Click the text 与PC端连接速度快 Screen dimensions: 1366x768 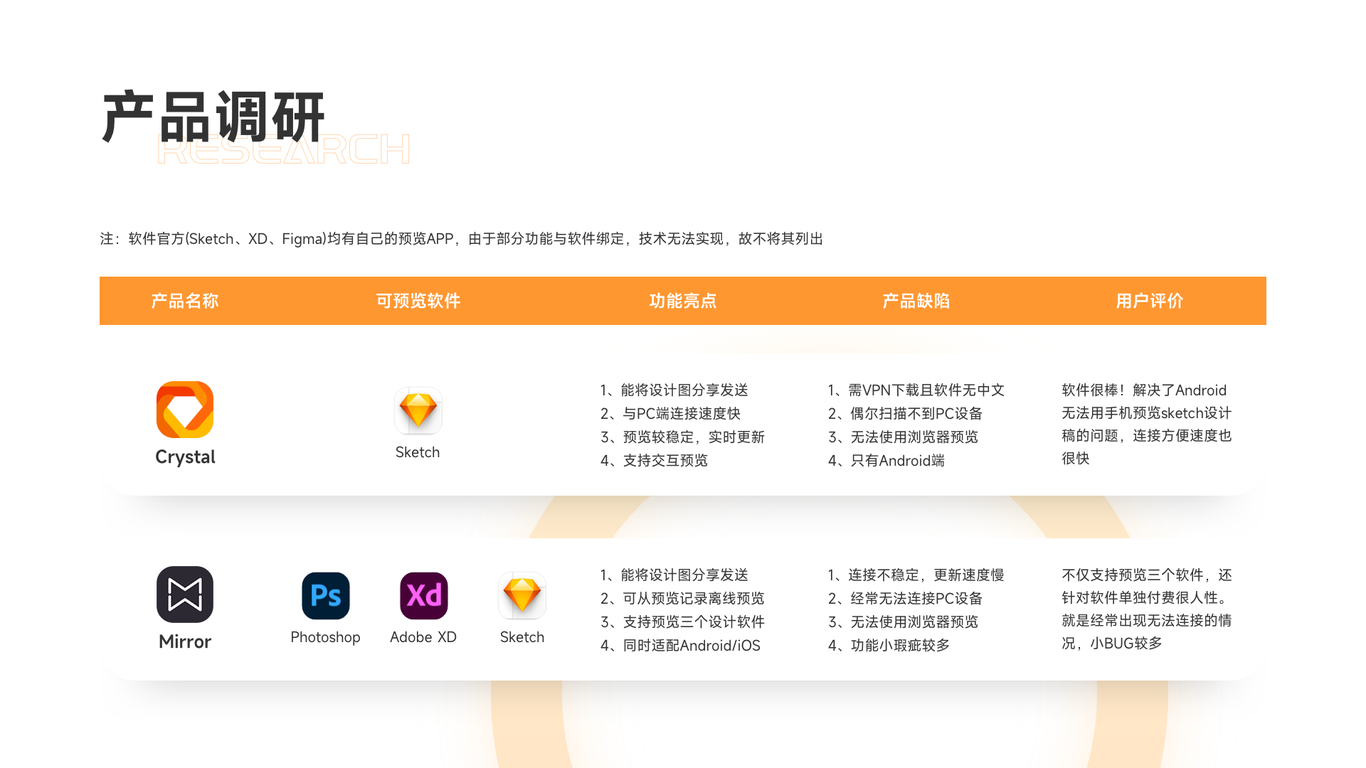point(670,414)
